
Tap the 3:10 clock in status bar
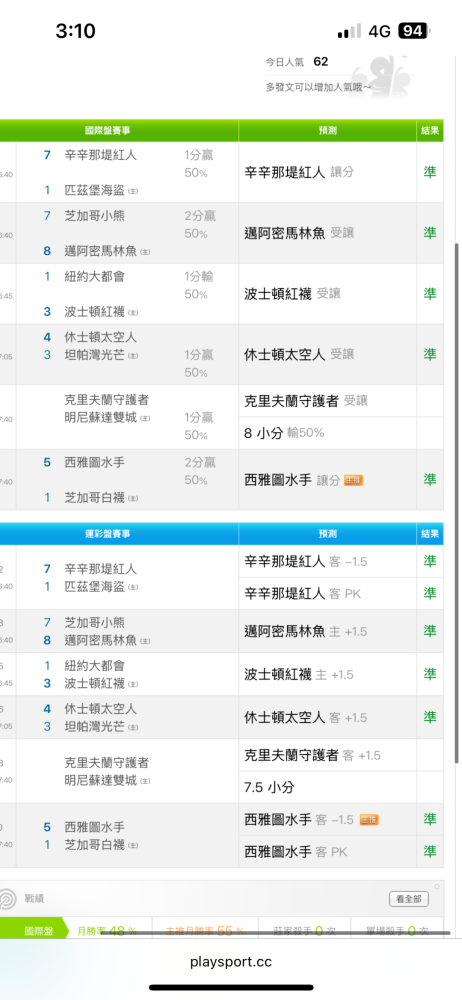coord(75,31)
